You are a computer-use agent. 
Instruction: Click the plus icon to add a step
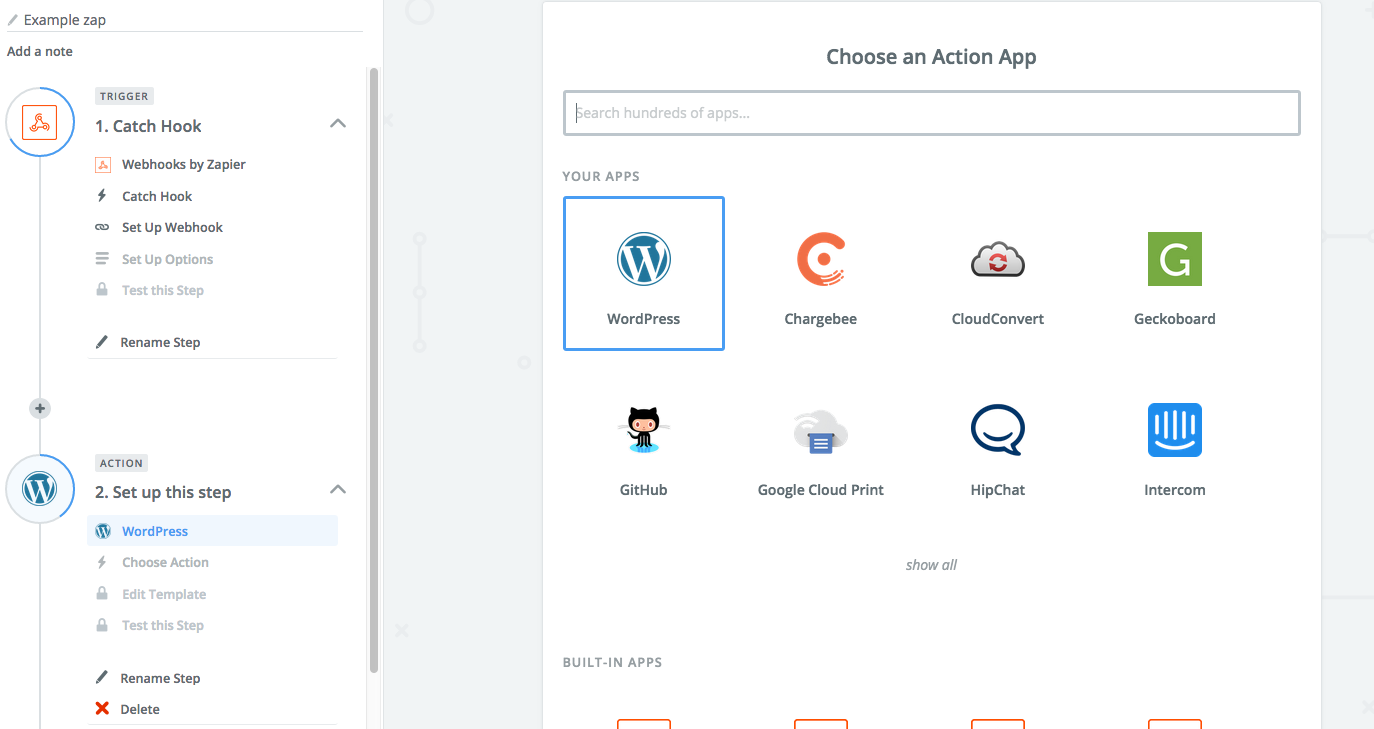click(40, 408)
